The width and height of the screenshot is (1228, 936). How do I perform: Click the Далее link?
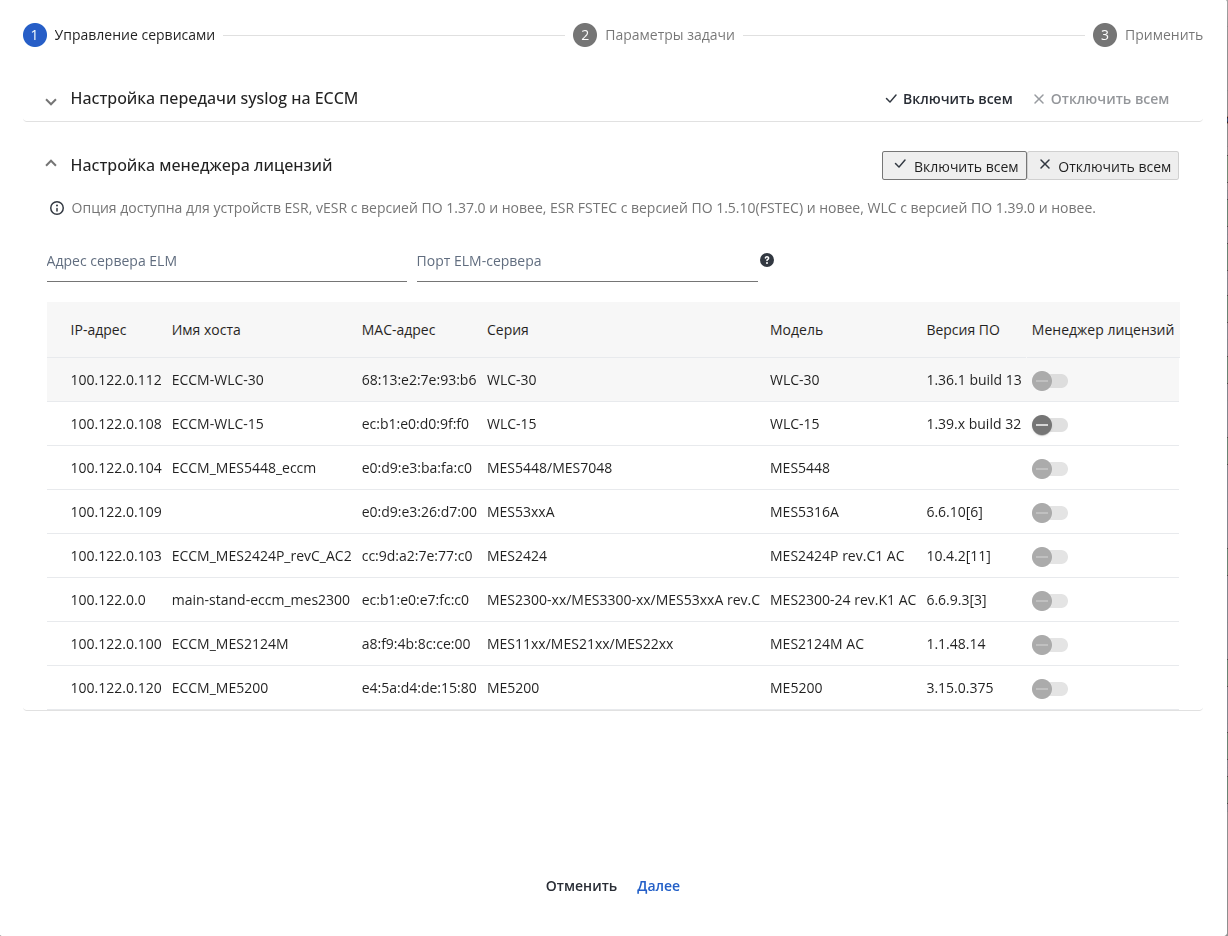[658, 886]
